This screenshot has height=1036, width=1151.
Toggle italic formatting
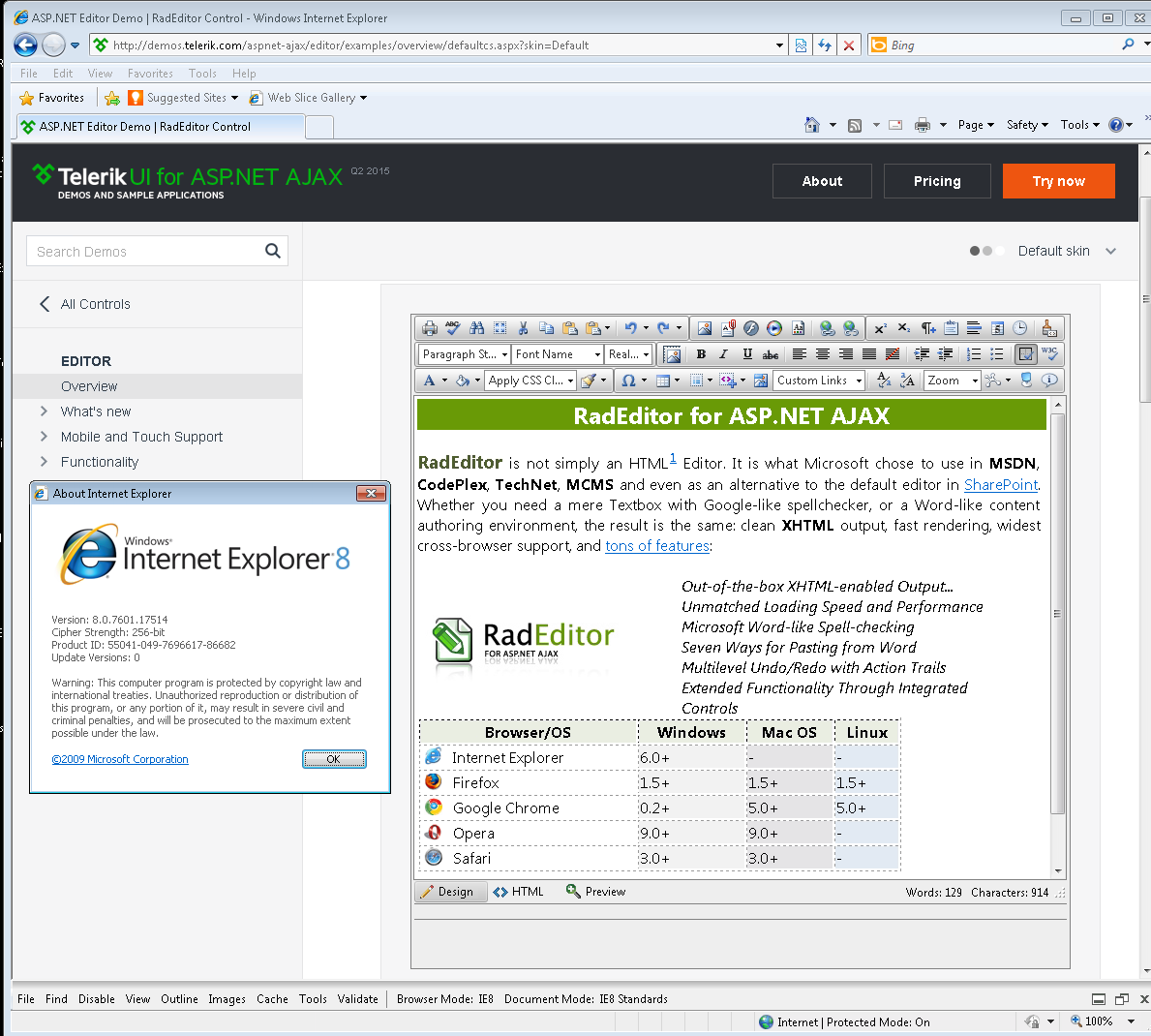[x=724, y=354]
